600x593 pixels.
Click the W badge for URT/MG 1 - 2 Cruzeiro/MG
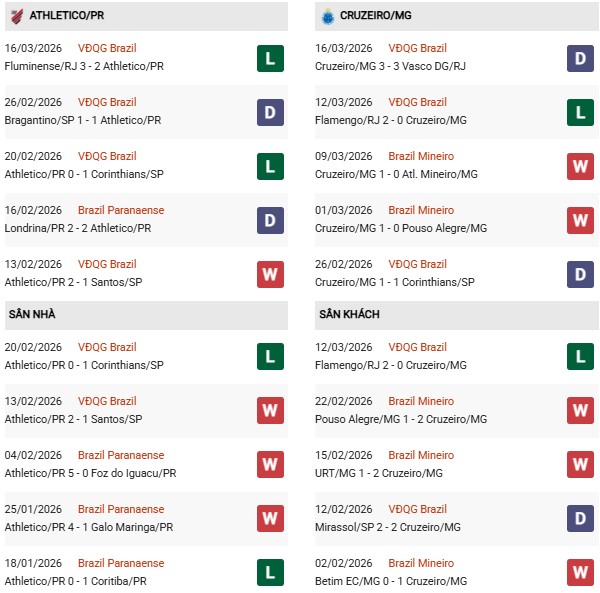point(581,464)
